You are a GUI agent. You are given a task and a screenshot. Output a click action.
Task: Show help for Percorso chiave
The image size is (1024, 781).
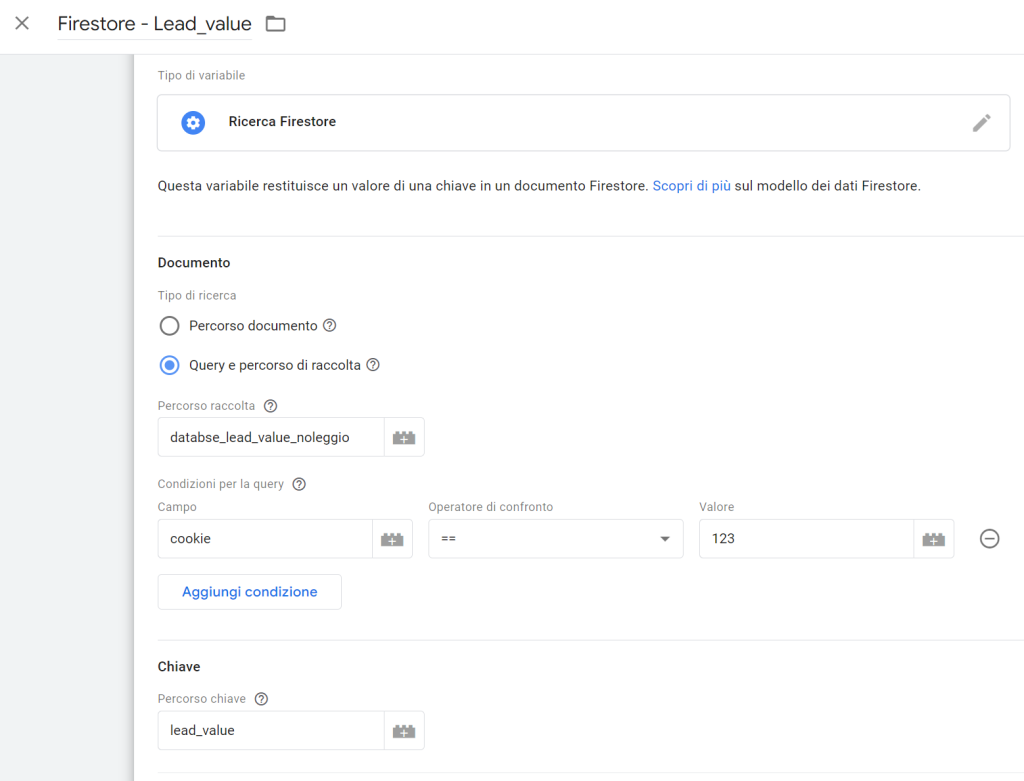(x=261, y=699)
